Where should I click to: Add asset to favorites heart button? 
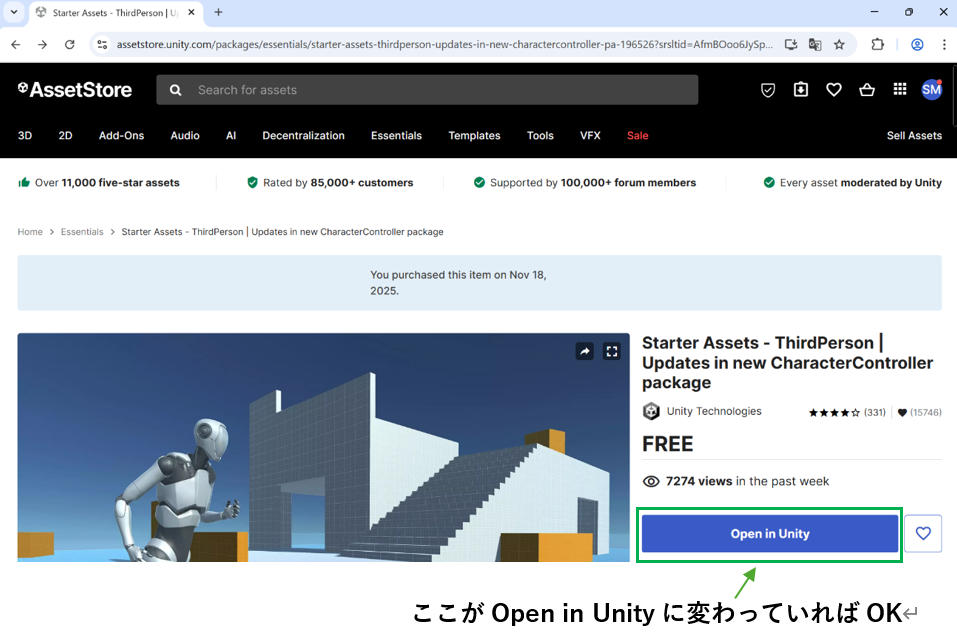click(x=923, y=534)
